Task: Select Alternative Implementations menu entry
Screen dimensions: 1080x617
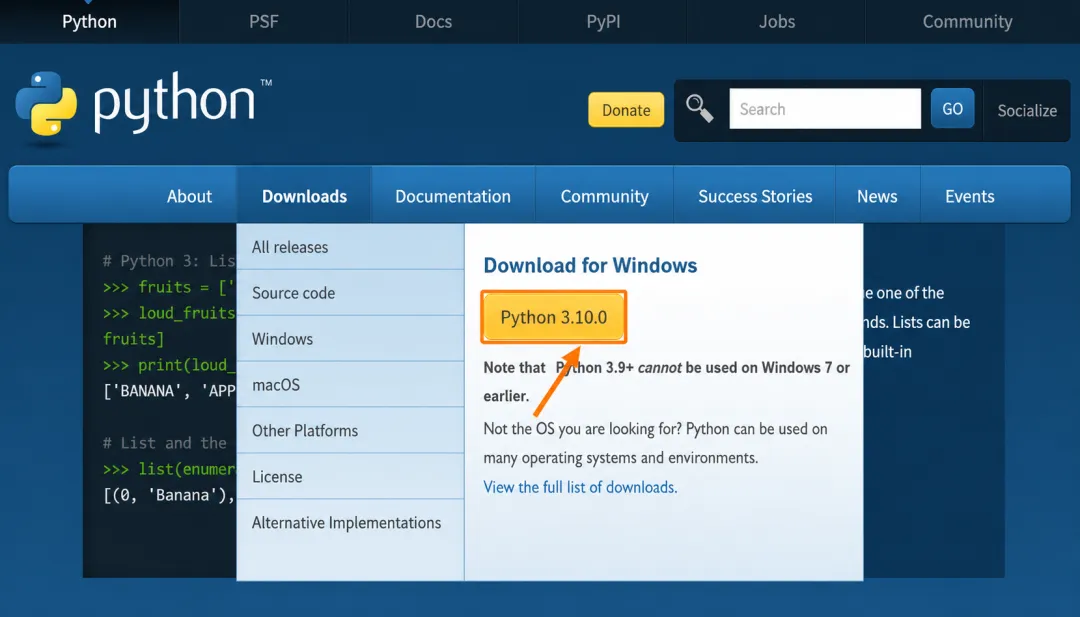Action: [x=351, y=523]
